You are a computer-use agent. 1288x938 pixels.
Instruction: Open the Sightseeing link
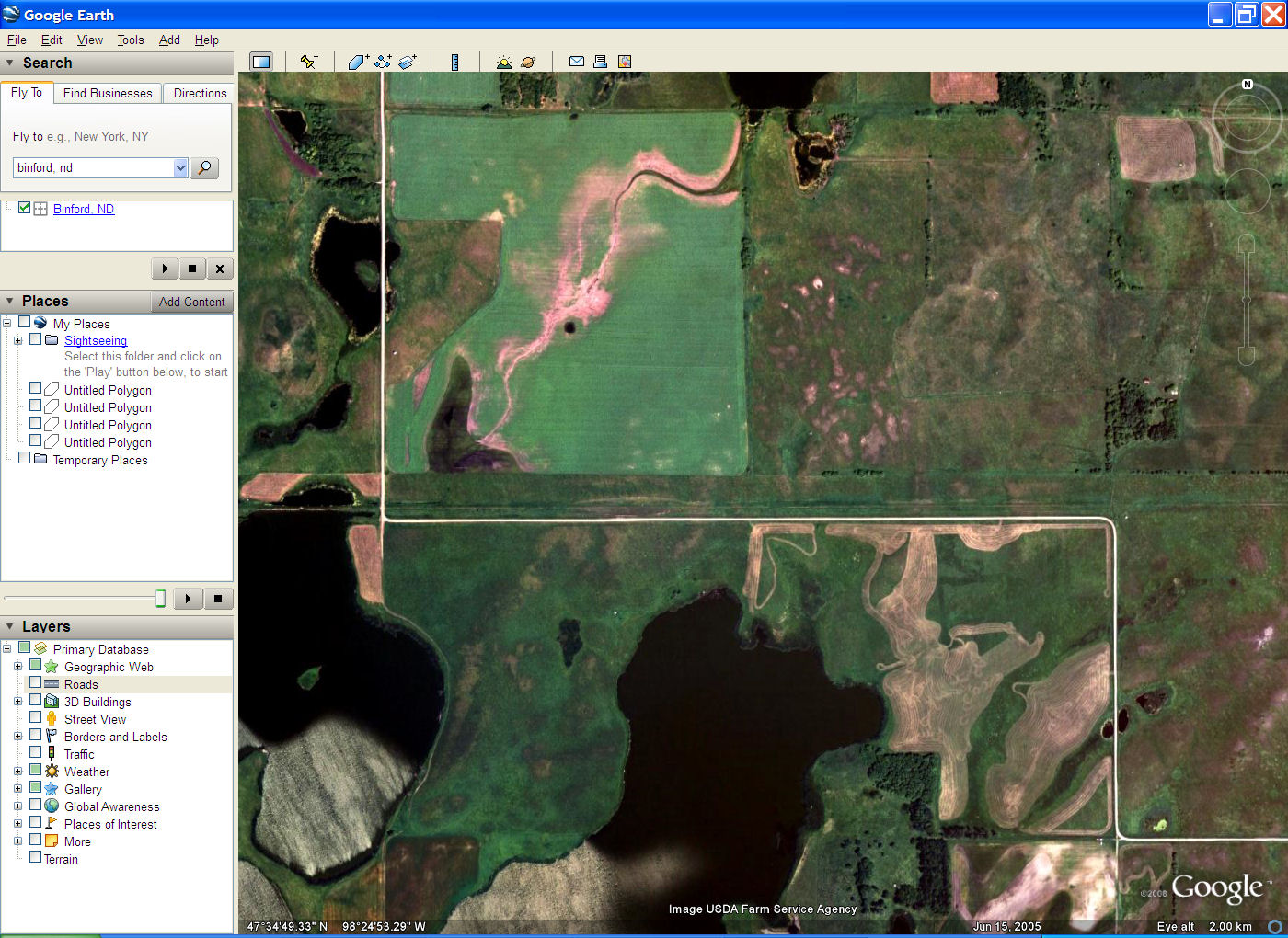pos(96,340)
